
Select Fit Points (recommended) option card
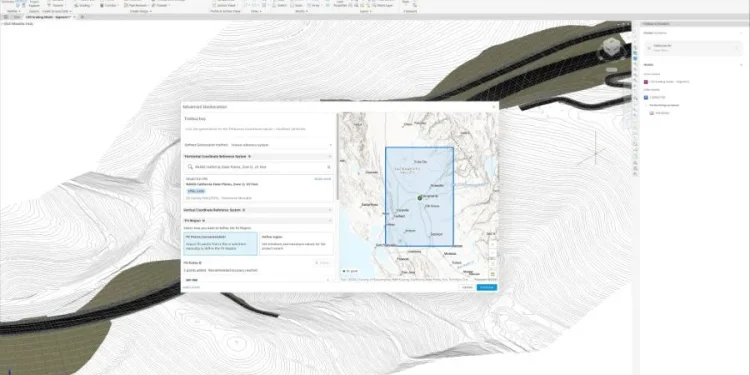(220, 244)
